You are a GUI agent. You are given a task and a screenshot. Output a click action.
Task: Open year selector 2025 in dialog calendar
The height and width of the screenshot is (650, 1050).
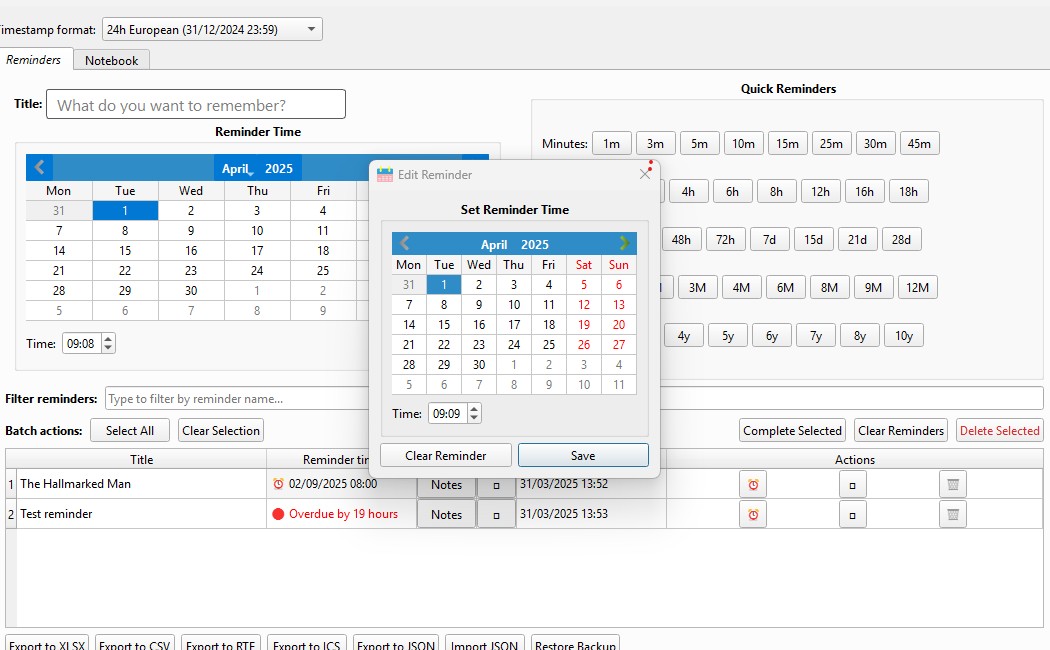click(534, 244)
